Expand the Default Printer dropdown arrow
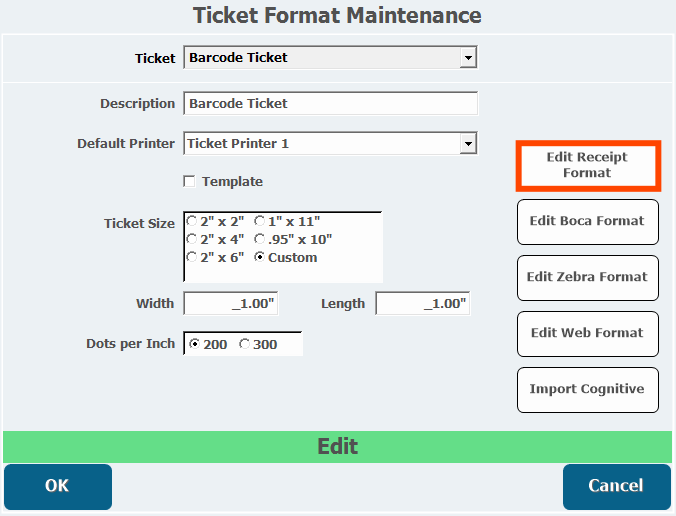 click(x=468, y=144)
